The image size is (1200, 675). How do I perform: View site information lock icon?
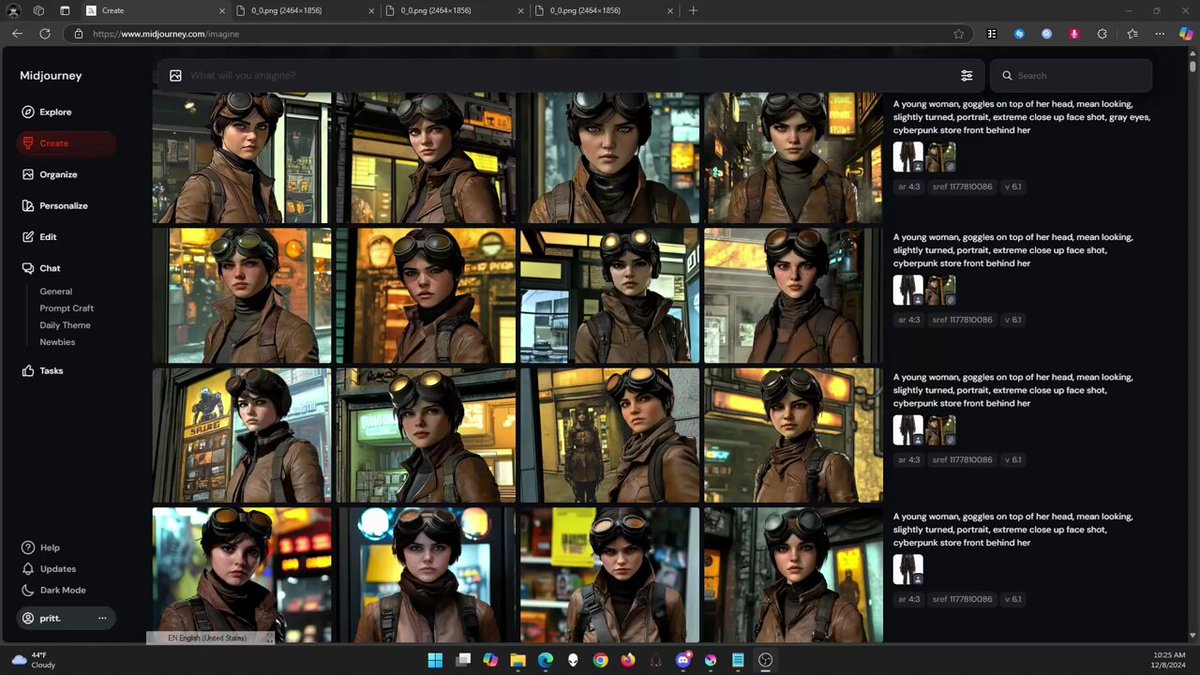(x=79, y=33)
